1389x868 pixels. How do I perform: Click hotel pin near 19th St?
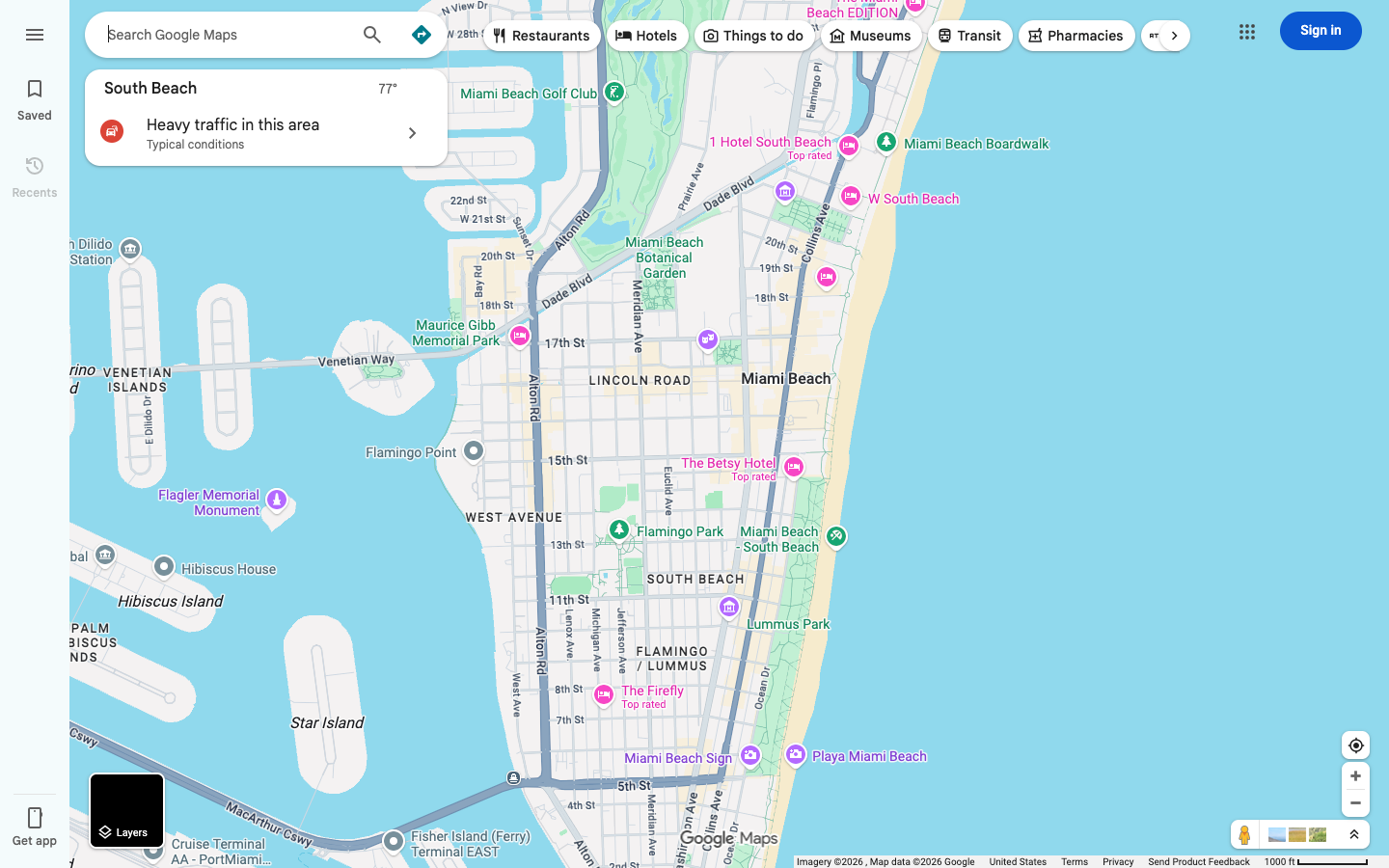[x=827, y=278]
